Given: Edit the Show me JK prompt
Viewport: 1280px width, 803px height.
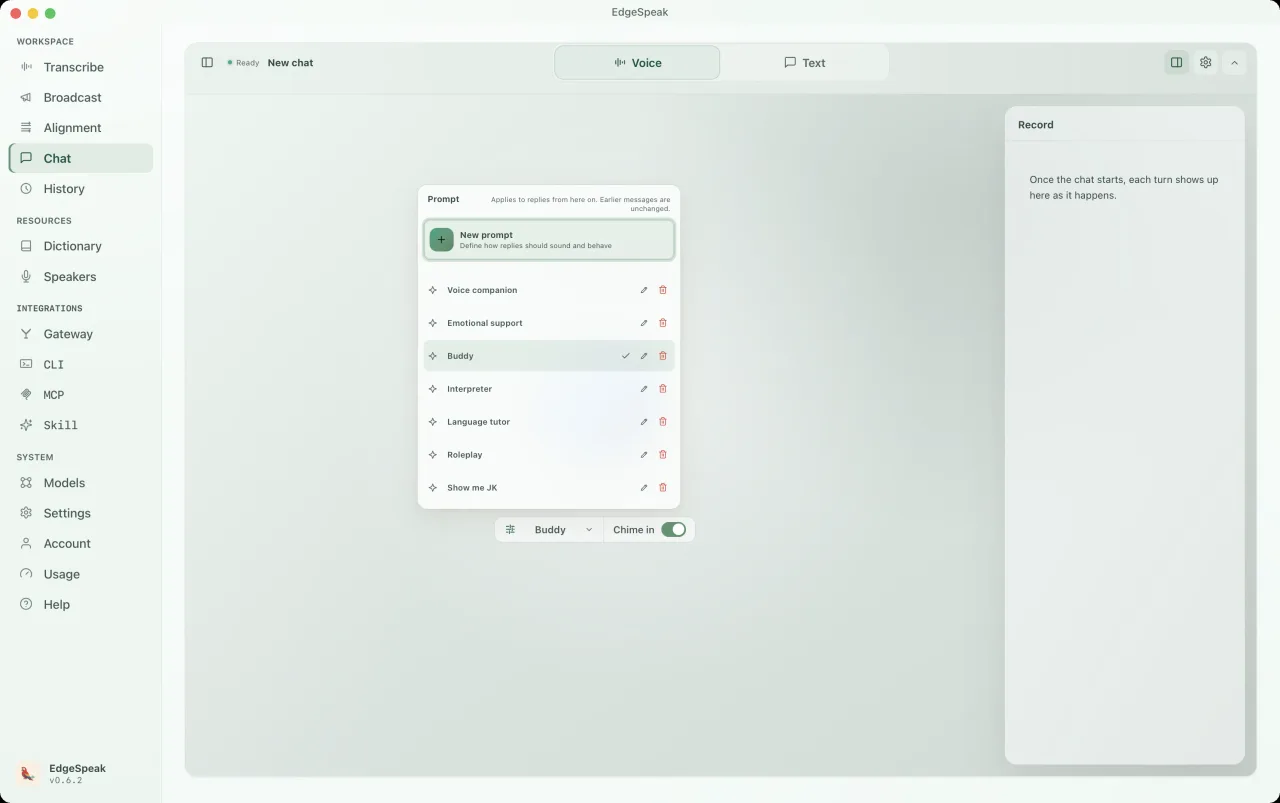Looking at the screenshot, I should click(x=644, y=488).
